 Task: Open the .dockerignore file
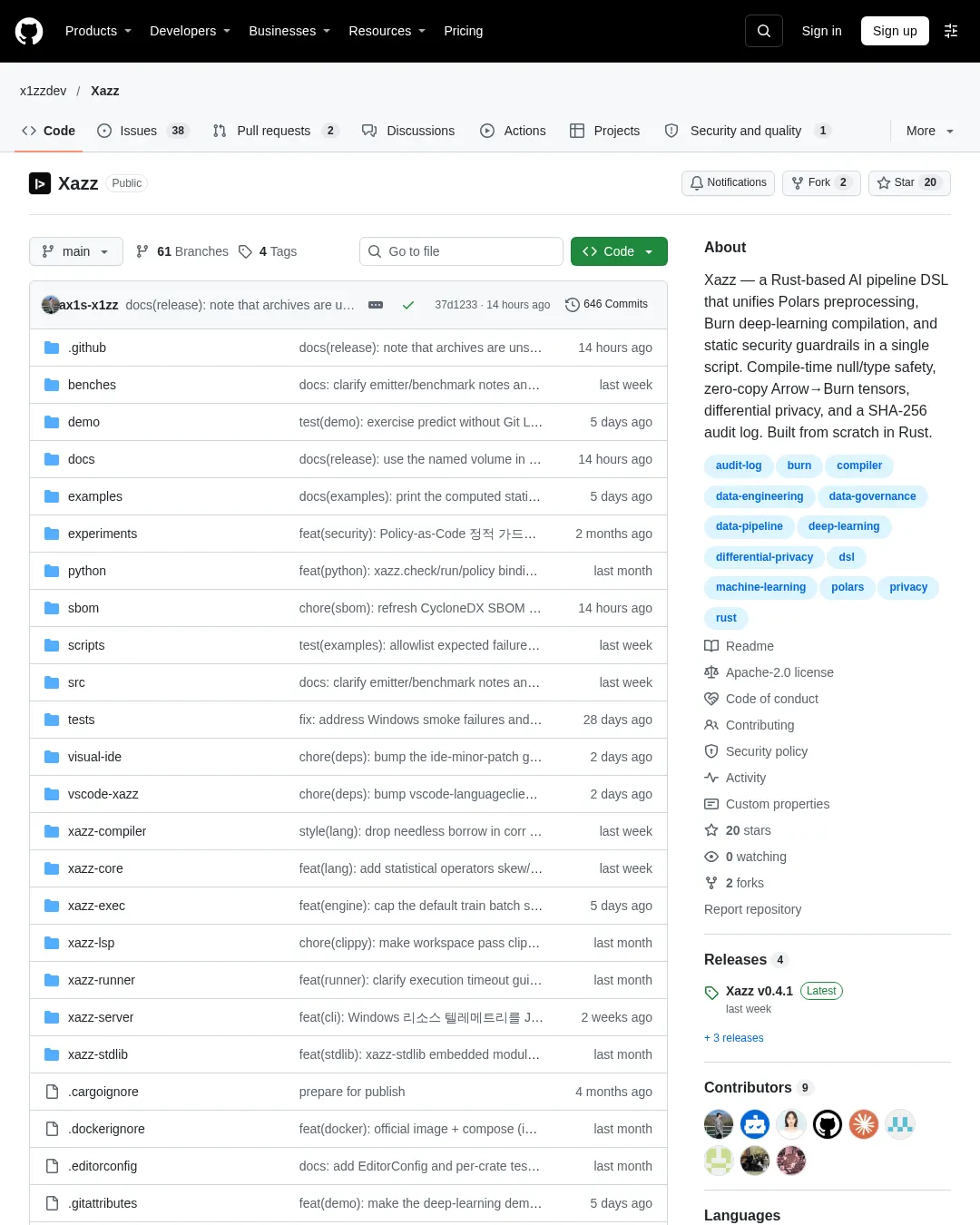106,1129
